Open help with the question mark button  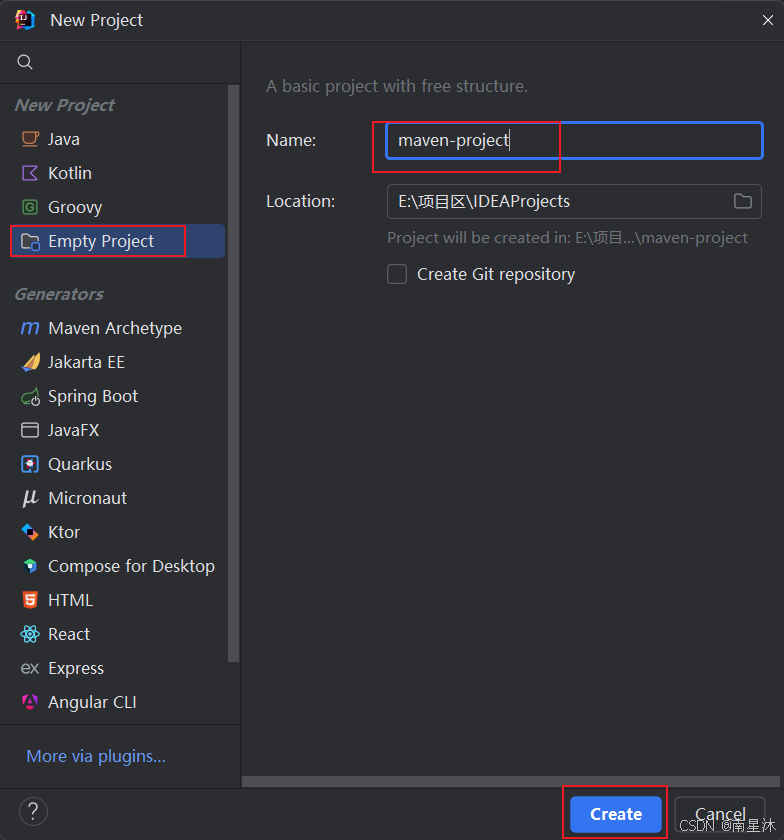click(33, 812)
